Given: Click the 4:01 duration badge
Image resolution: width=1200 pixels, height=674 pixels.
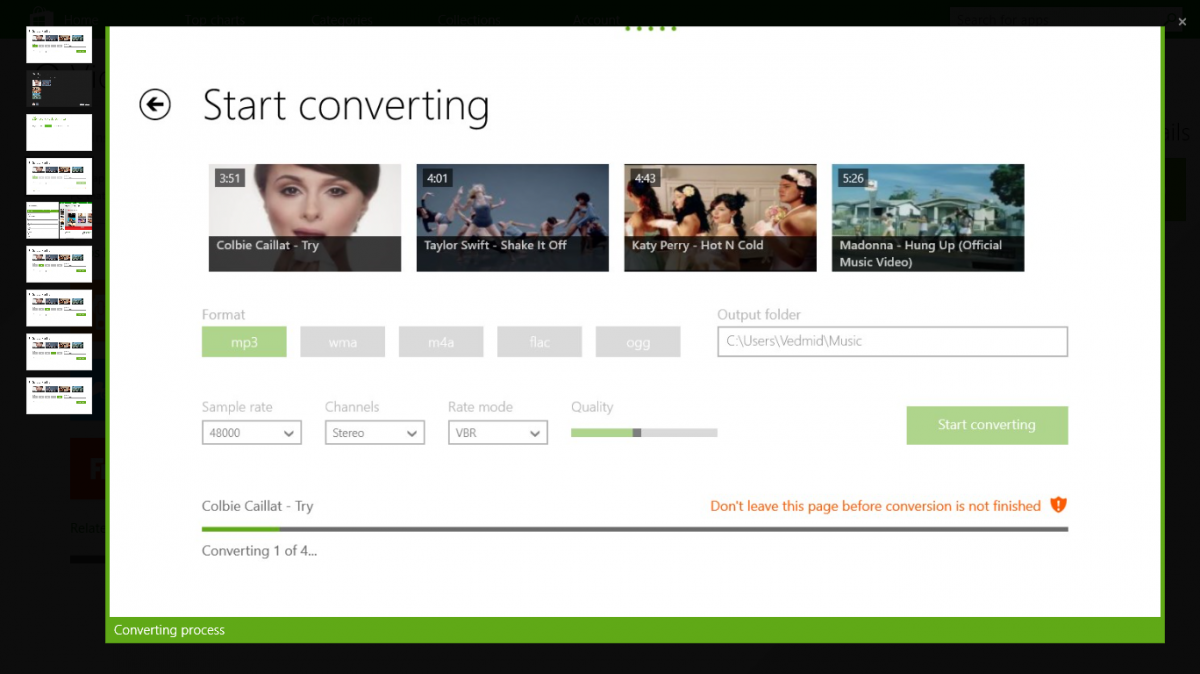Looking at the screenshot, I should [438, 178].
